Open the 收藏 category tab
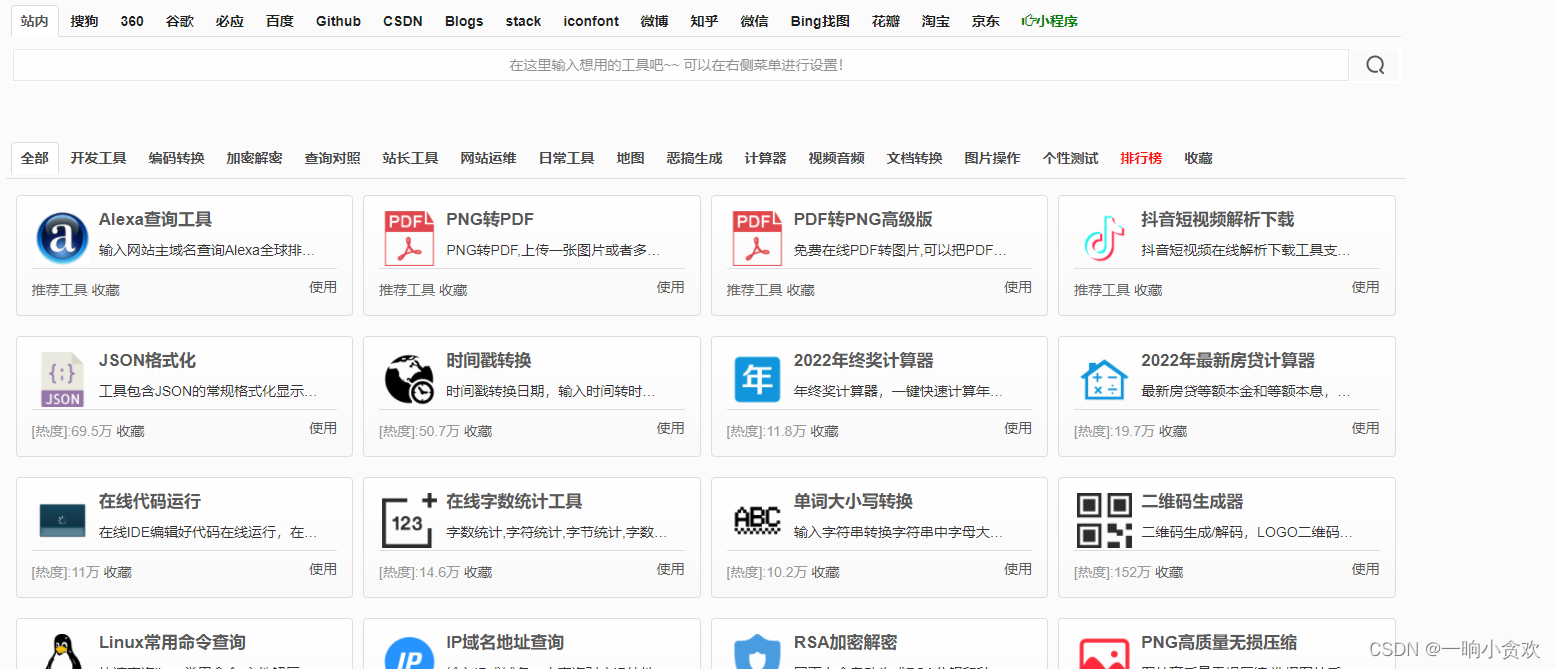1556x669 pixels. click(1197, 158)
